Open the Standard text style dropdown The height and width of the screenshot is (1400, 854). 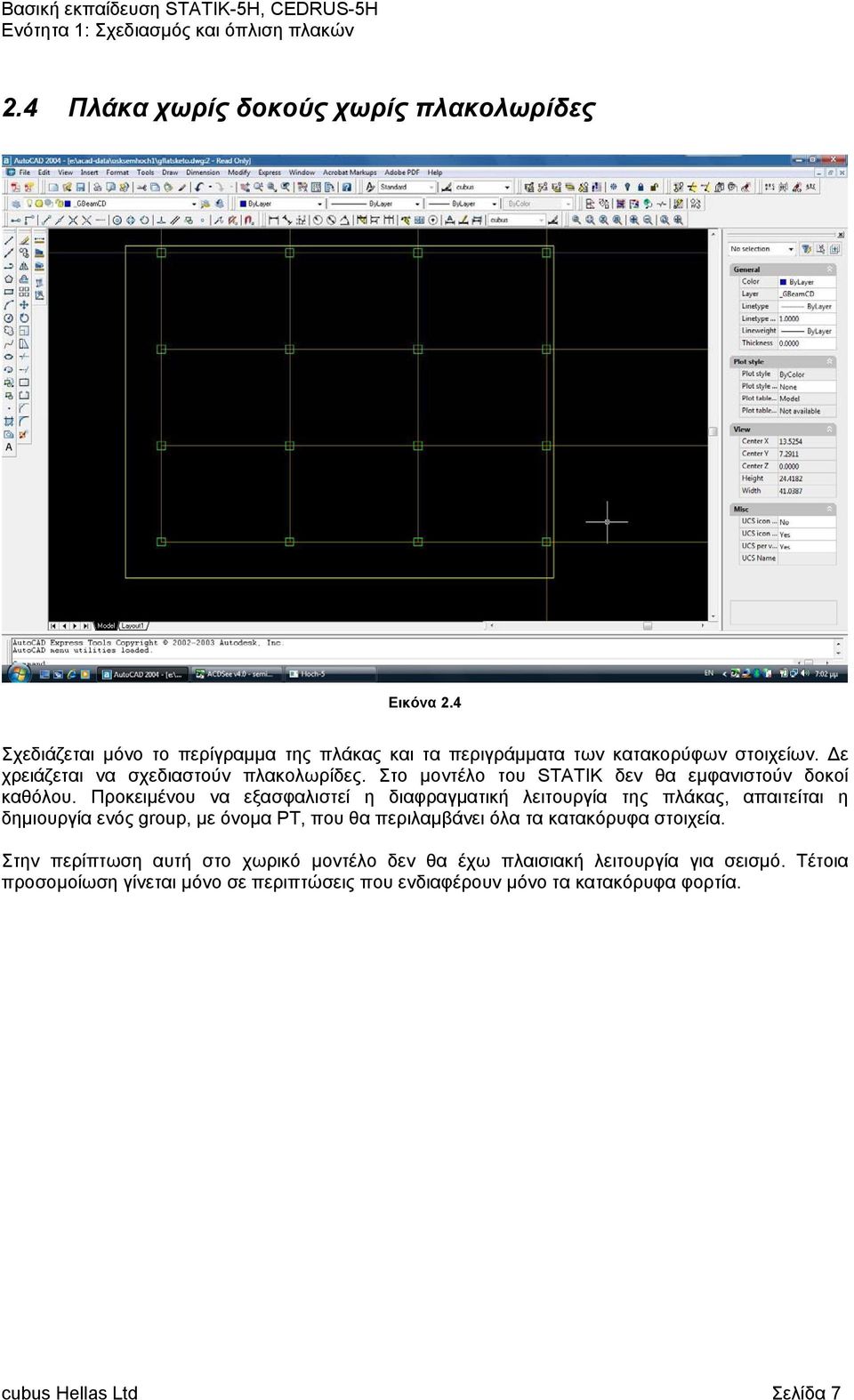[407, 188]
